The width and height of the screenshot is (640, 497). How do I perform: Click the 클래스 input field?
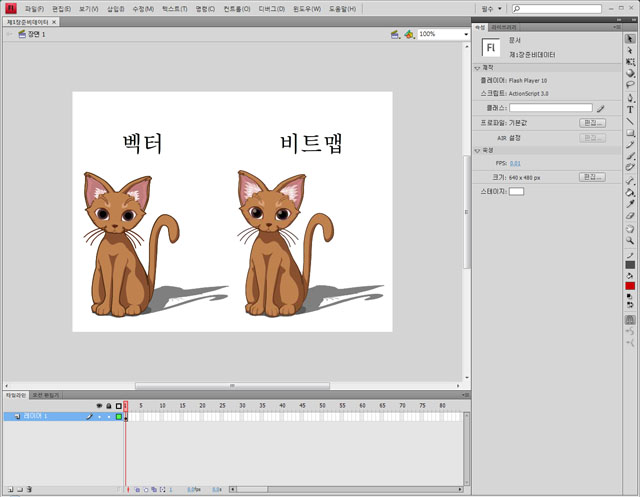[x=550, y=107]
